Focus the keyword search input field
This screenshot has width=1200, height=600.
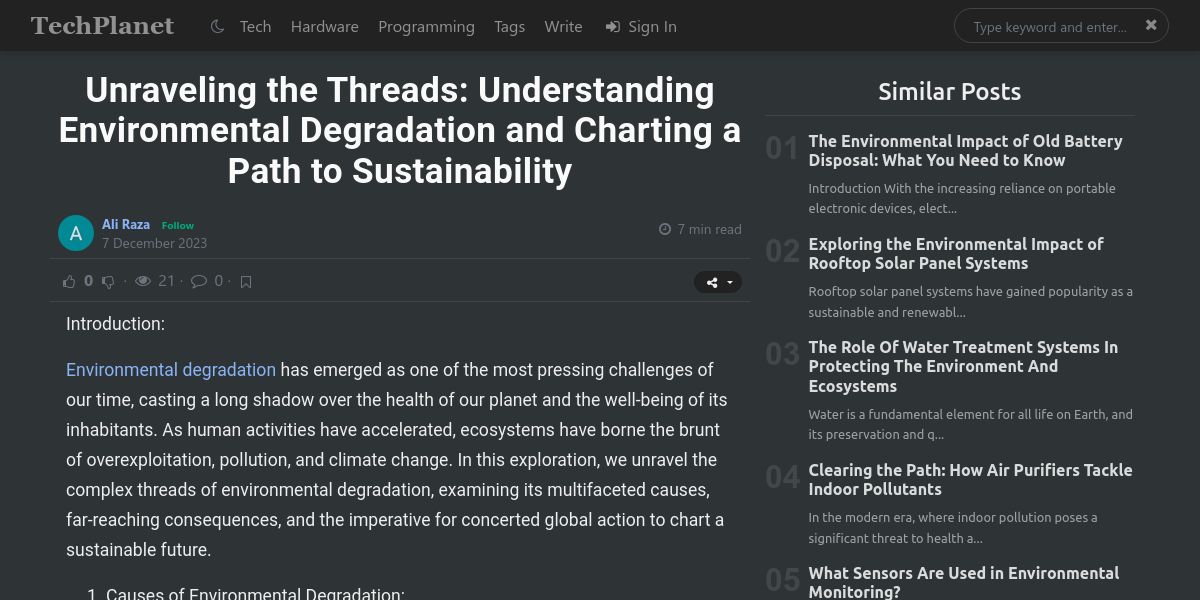pos(1049,27)
